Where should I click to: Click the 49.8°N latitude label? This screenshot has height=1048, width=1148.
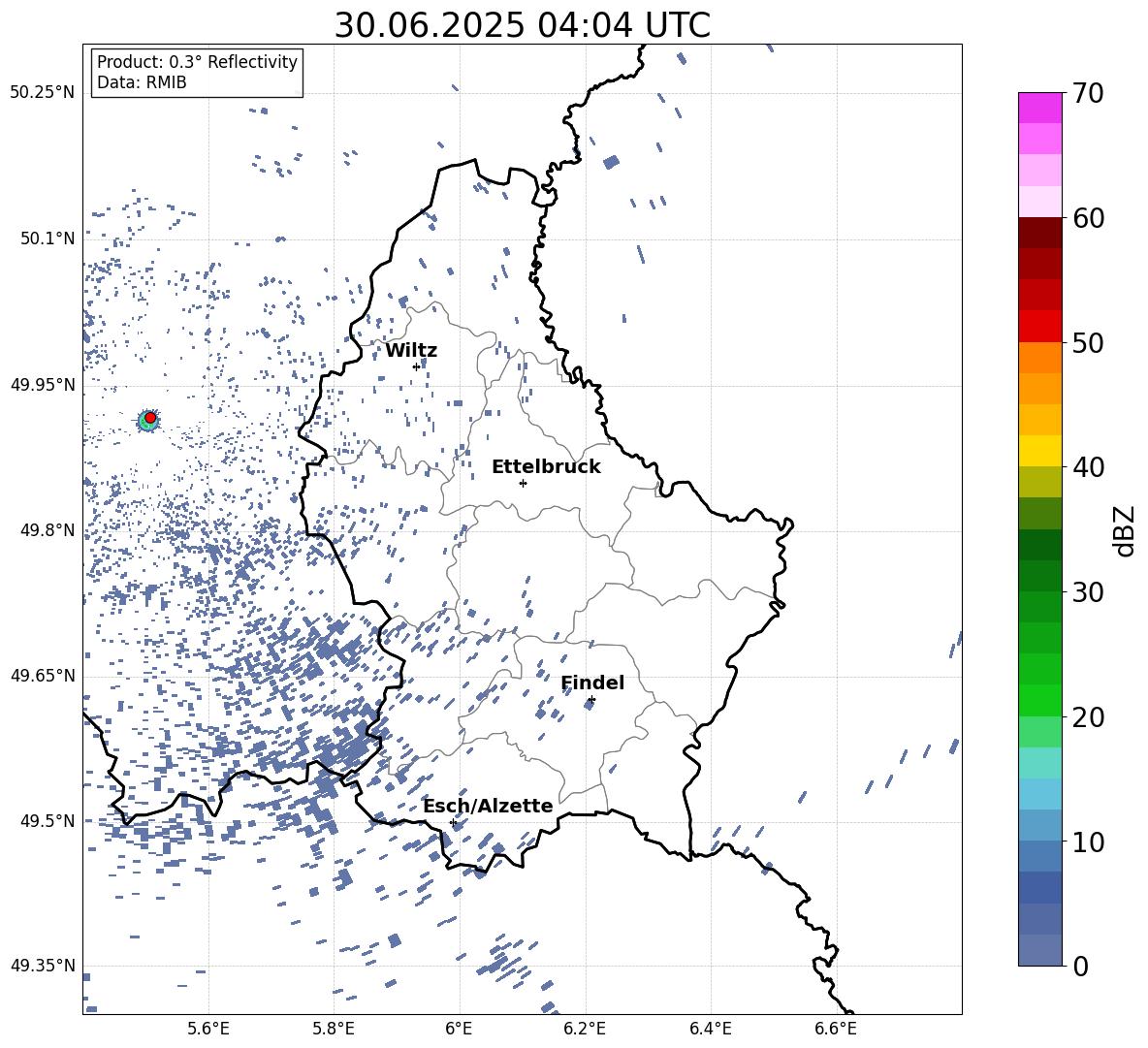click(x=48, y=530)
